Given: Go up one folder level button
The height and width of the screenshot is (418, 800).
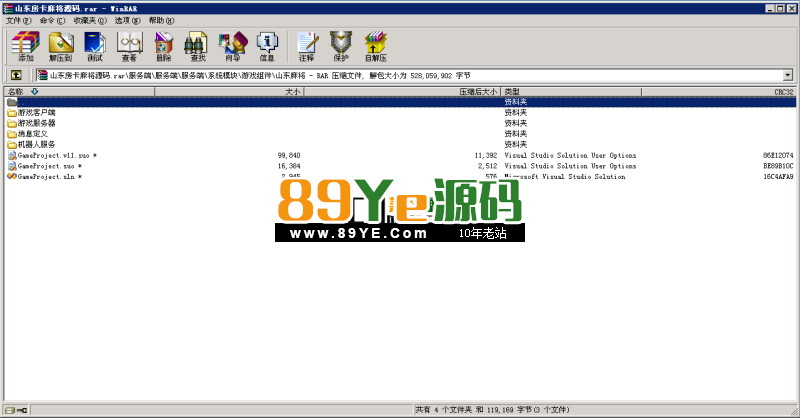Looking at the screenshot, I should (x=16, y=75).
